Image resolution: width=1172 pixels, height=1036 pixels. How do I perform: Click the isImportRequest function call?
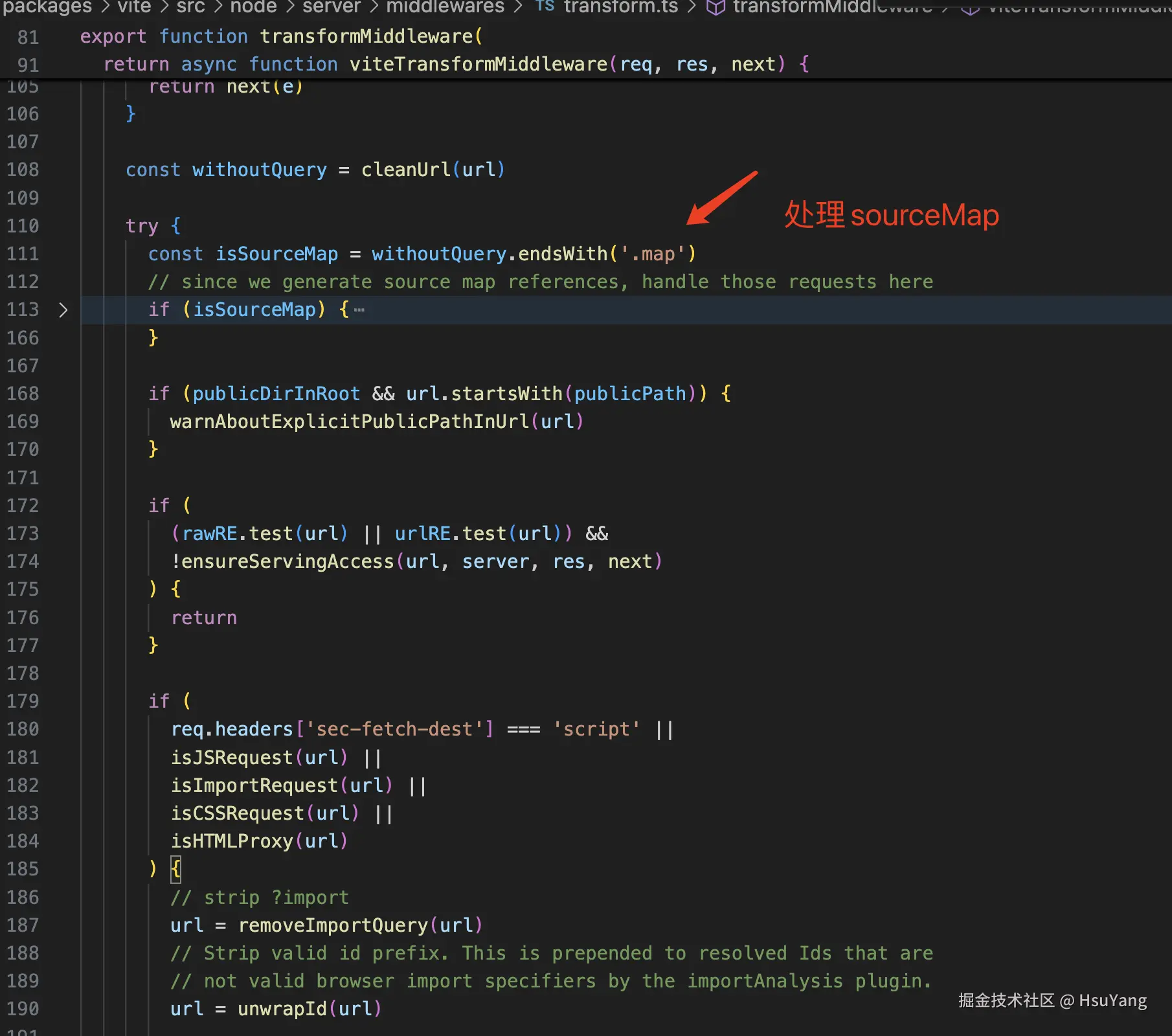(x=254, y=785)
